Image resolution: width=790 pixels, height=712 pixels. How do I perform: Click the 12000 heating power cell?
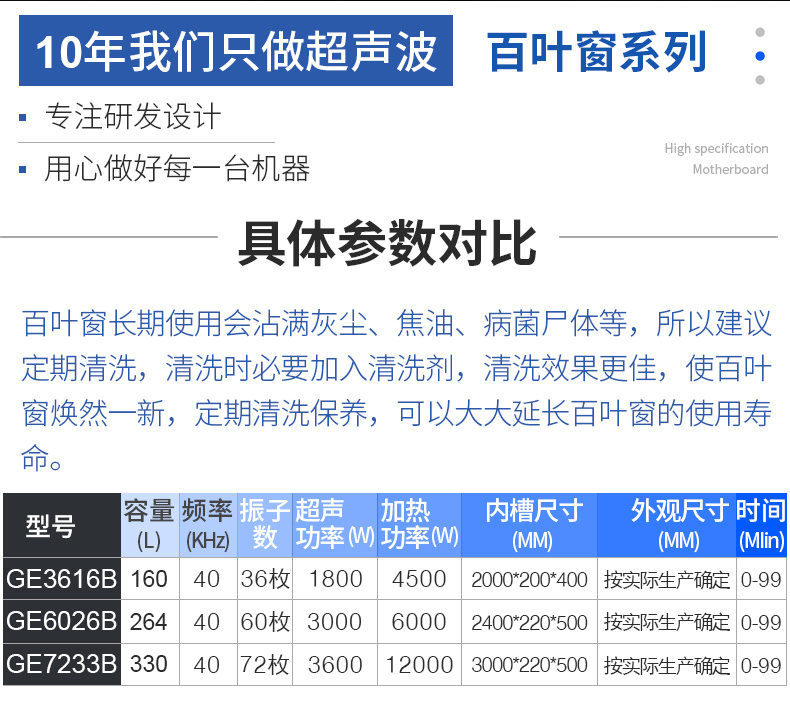(419, 664)
